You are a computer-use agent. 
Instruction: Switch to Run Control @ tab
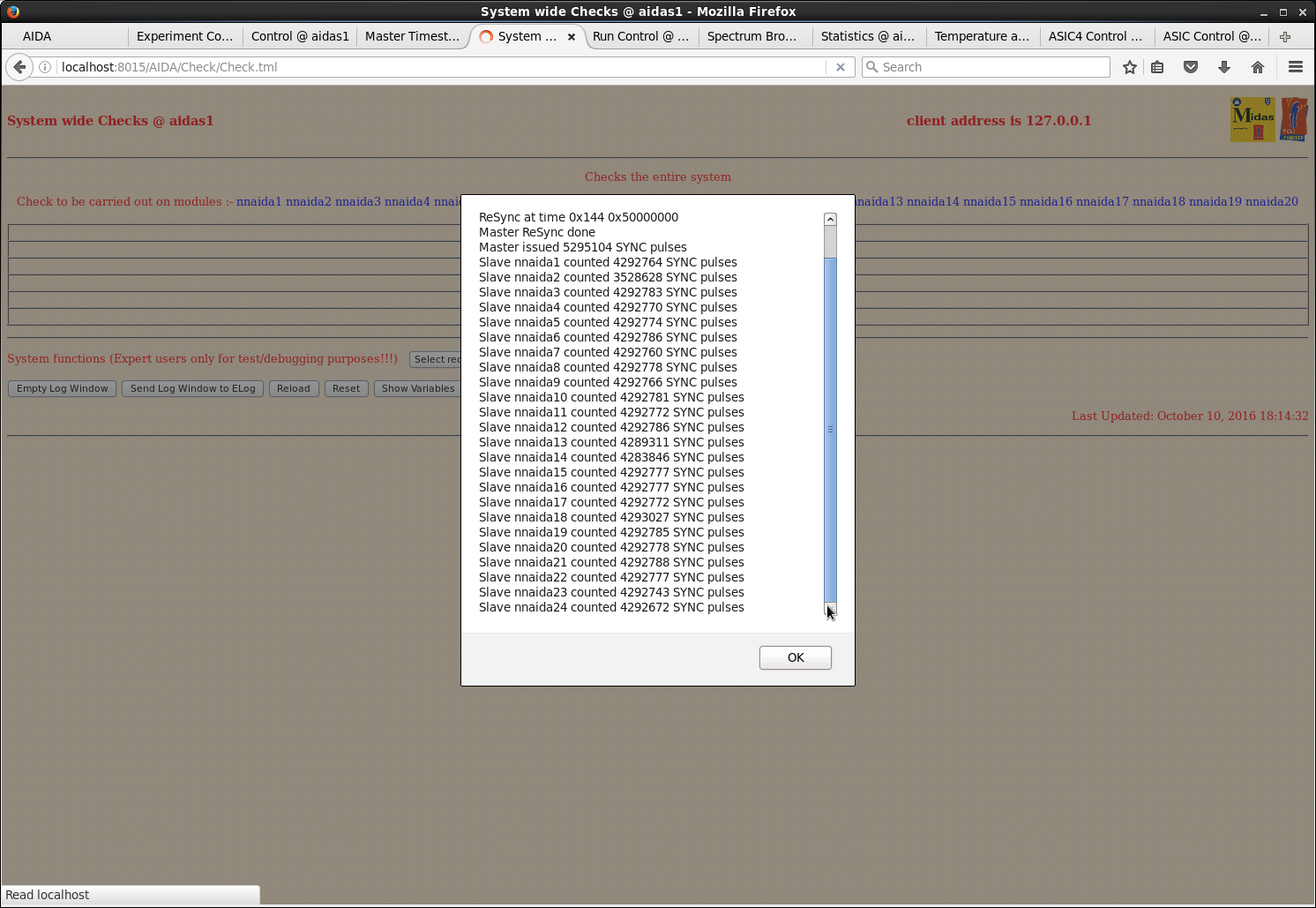pos(640,36)
